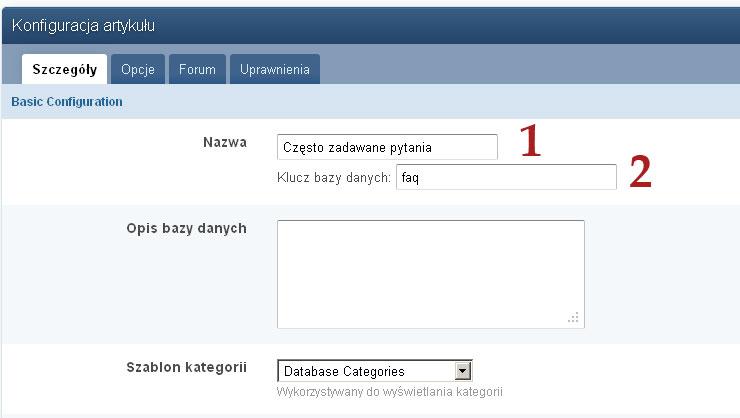The width and height of the screenshot is (740, 418).
Task: Click the Nazwa field label
Action: coord(224,142)
